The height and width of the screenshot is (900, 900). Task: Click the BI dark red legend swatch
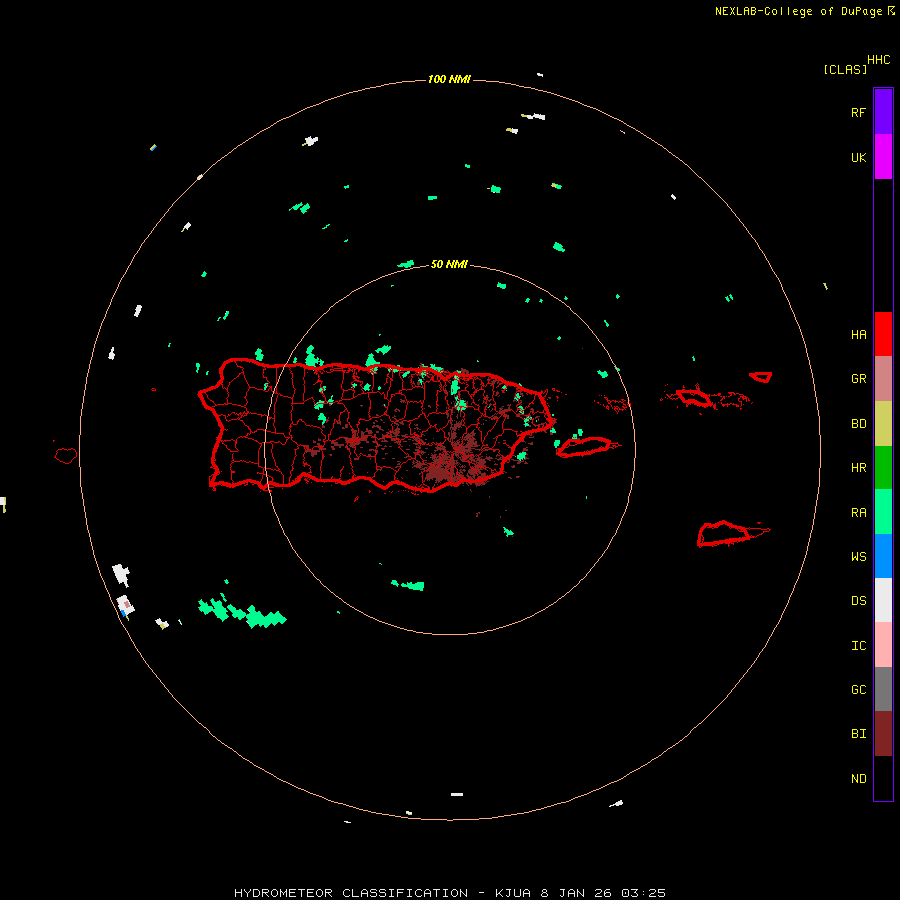coord(883,734)
